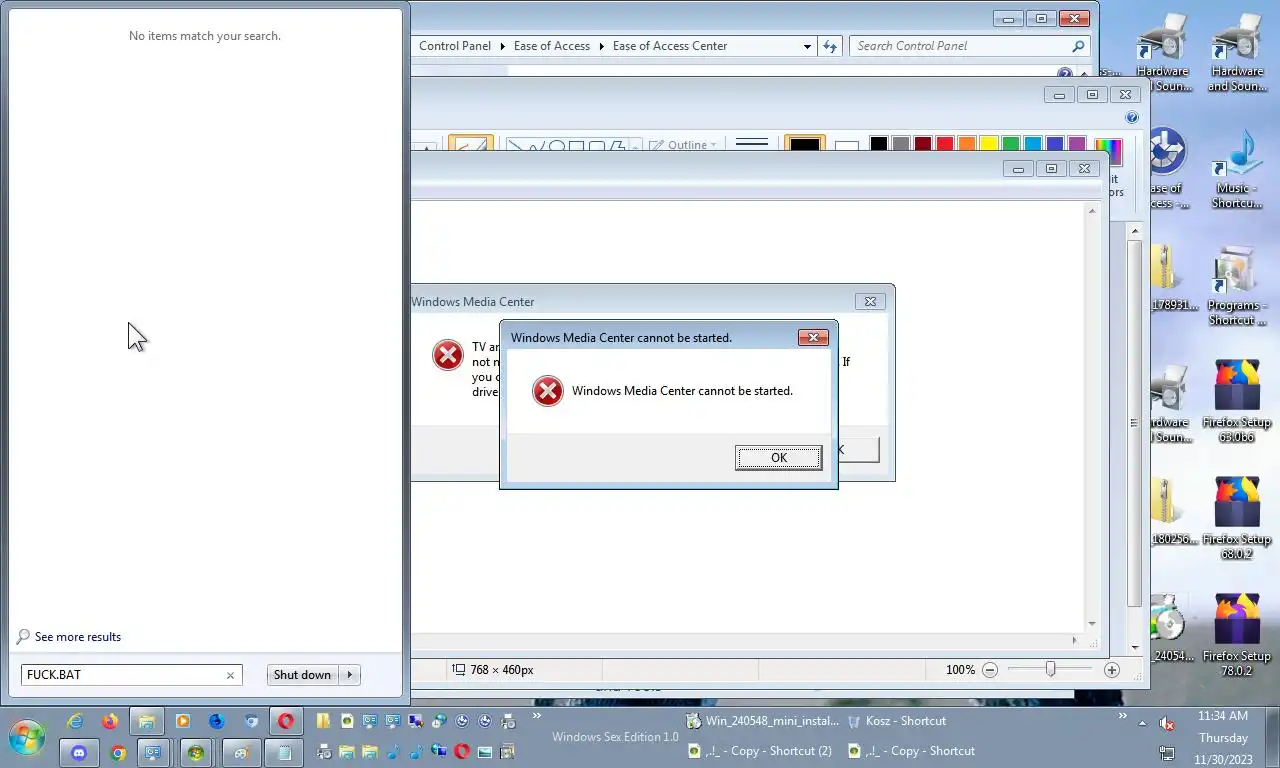Screen dimensions: 1280x768
Task: Click Ease of Access breadcrumb in Control Panel
Action: [552, 46]
